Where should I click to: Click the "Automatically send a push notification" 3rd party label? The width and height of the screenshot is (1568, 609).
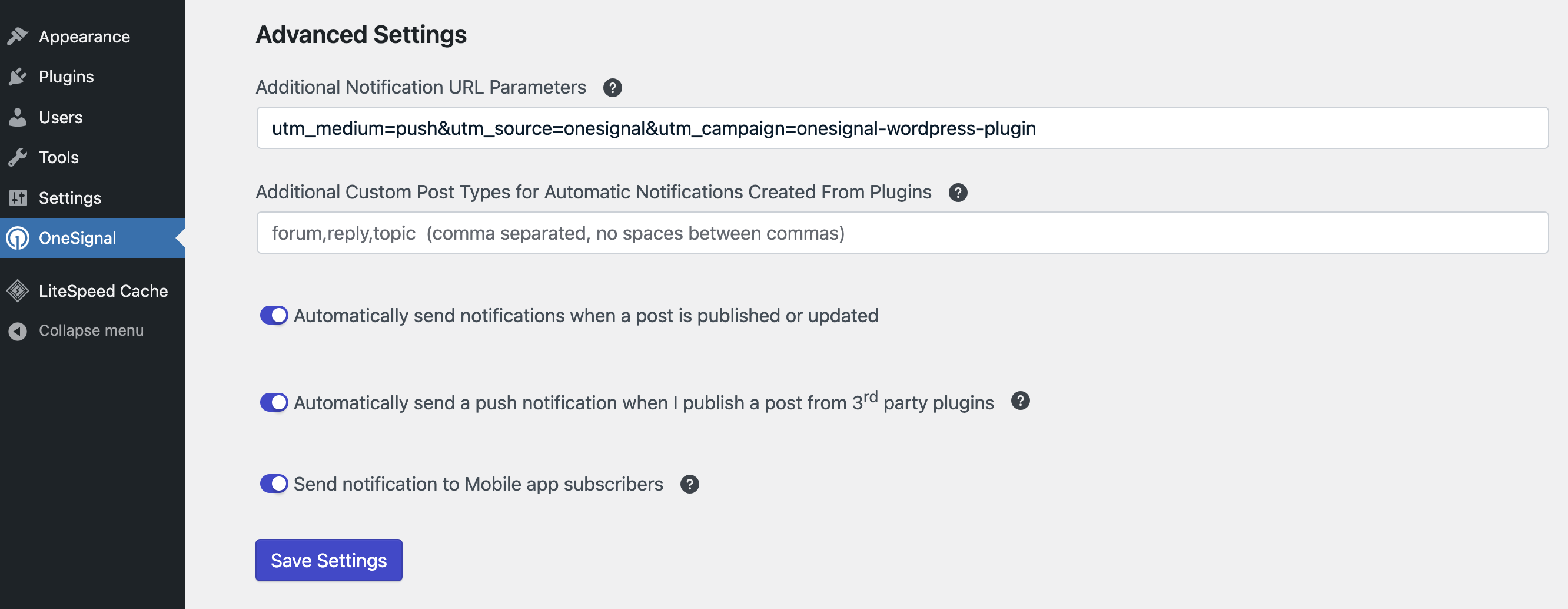point(644,402)
